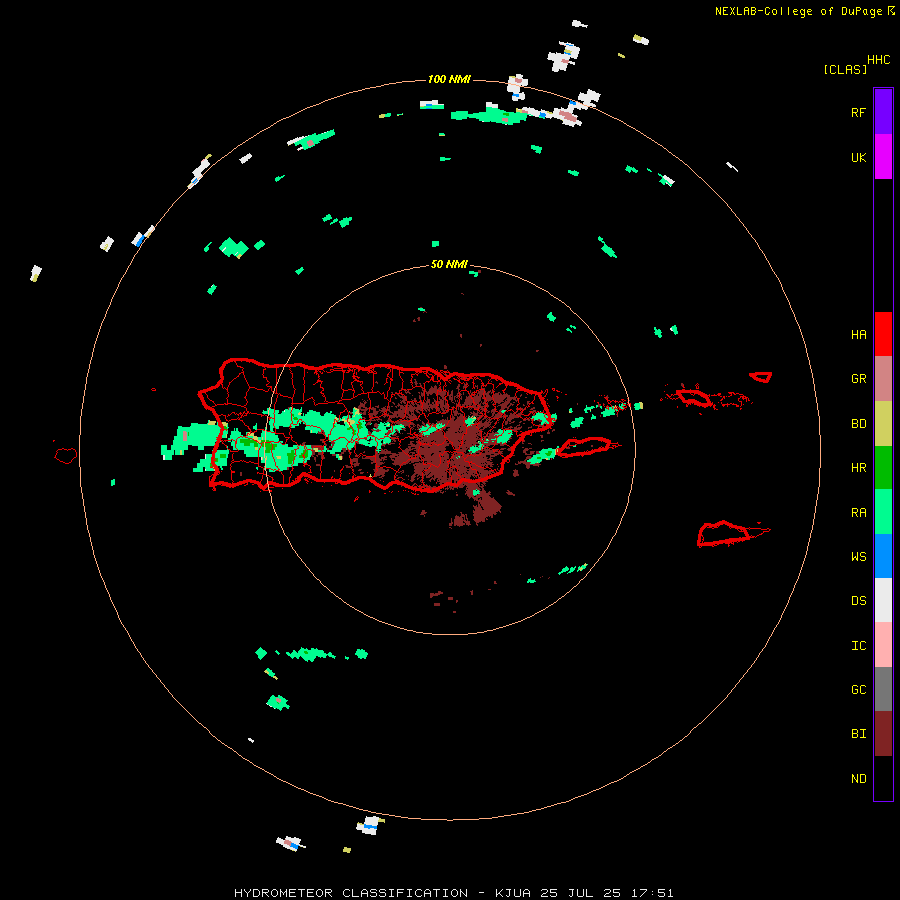
Task: Click the ND legend label
Action: click(858, 779)
